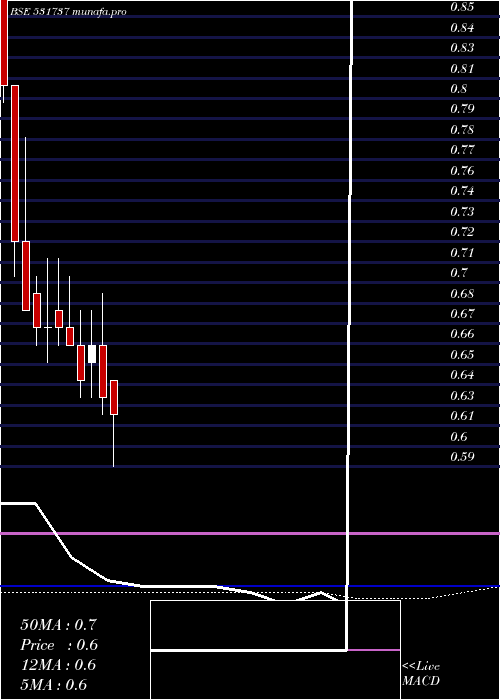Click the 0.65 price axis label
500x700 pixels.
tap(462, 355)
